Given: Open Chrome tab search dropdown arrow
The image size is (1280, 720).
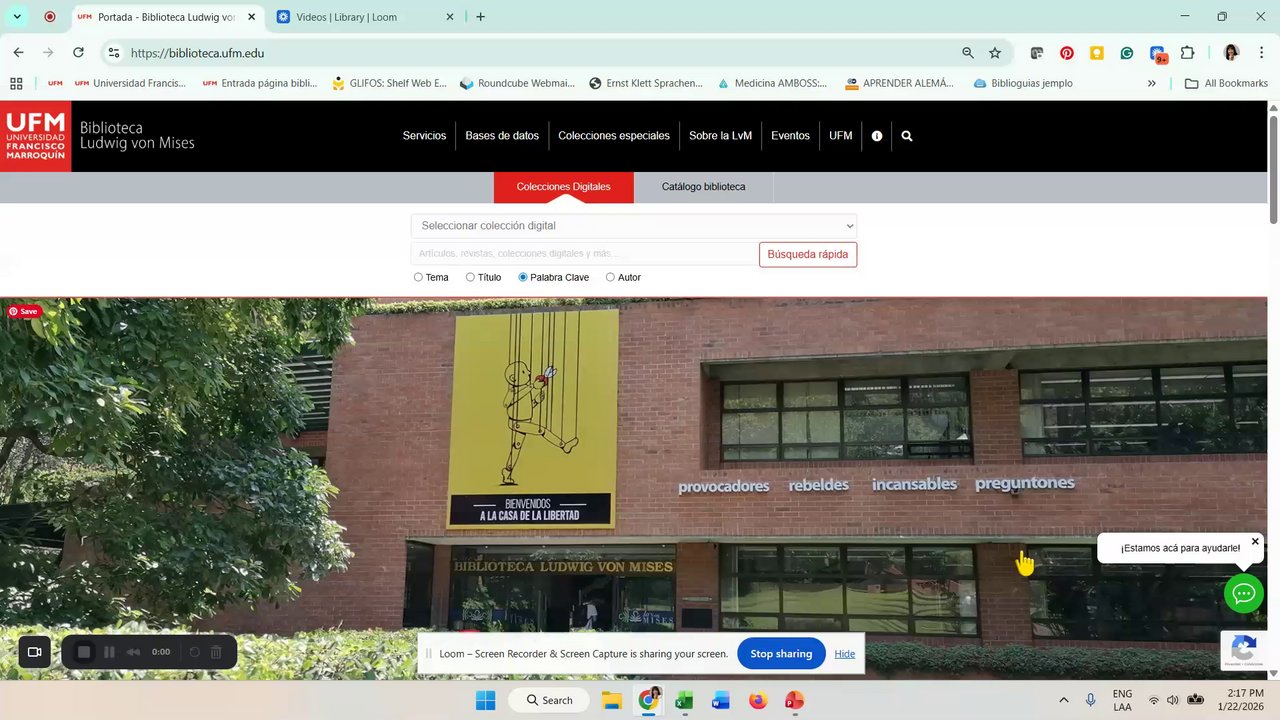Looking at the screenshot, I should coord(17,17).
